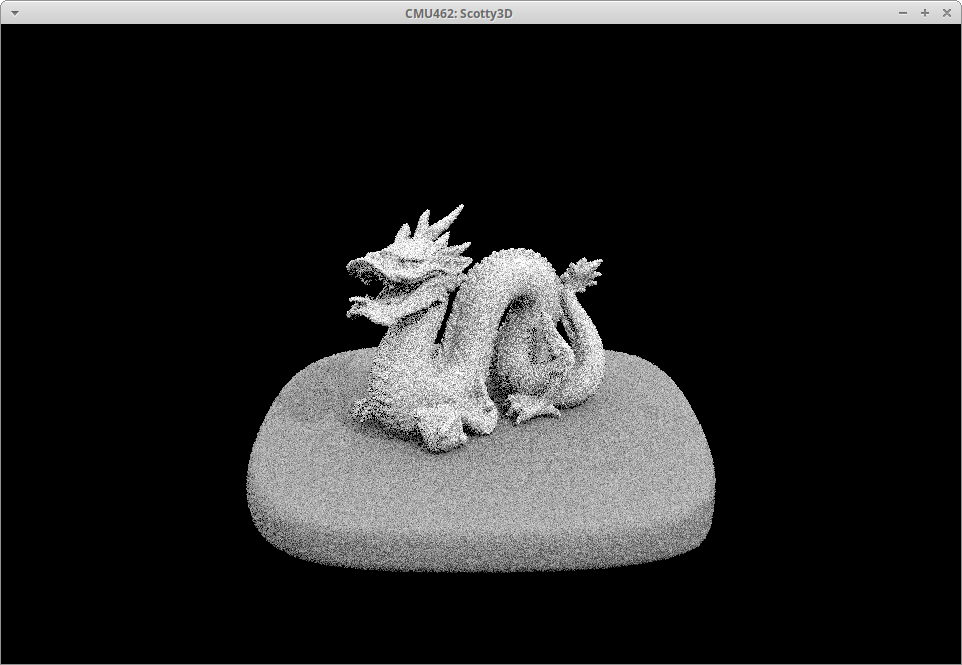Click the dragon's head in the render
Image resolution: width=962 pixels, height=665 pixels.
(395, 262)
